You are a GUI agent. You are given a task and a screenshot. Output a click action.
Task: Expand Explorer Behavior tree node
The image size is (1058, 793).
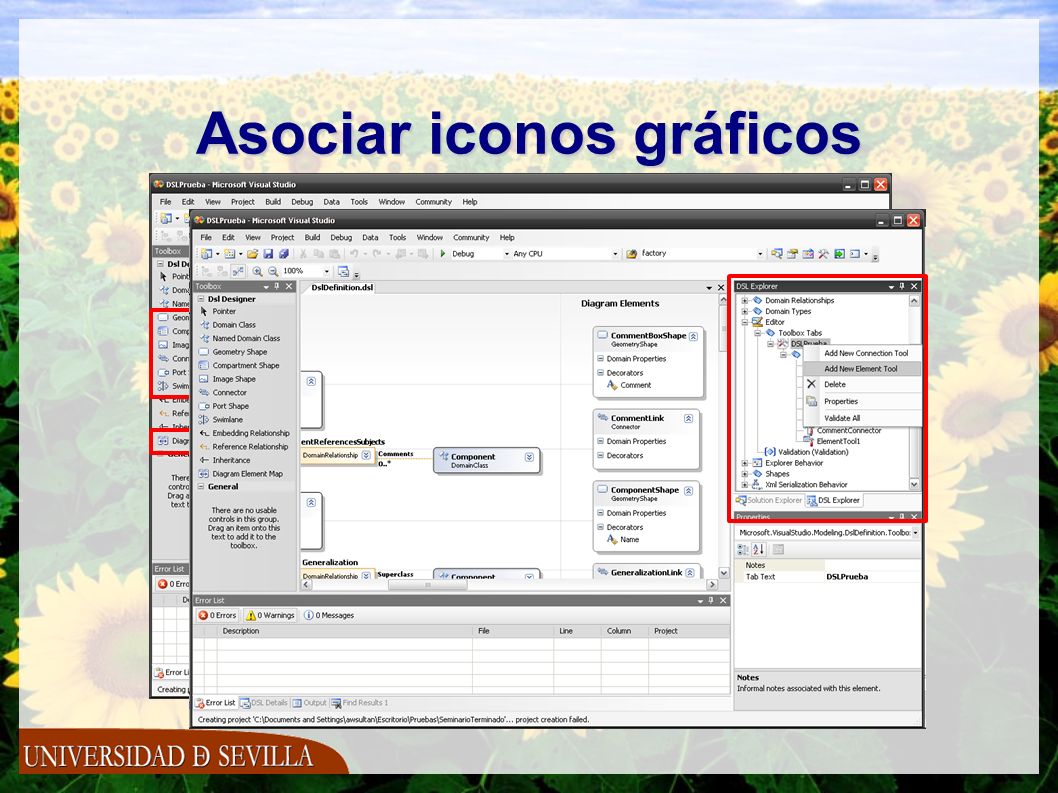point(744,463)
